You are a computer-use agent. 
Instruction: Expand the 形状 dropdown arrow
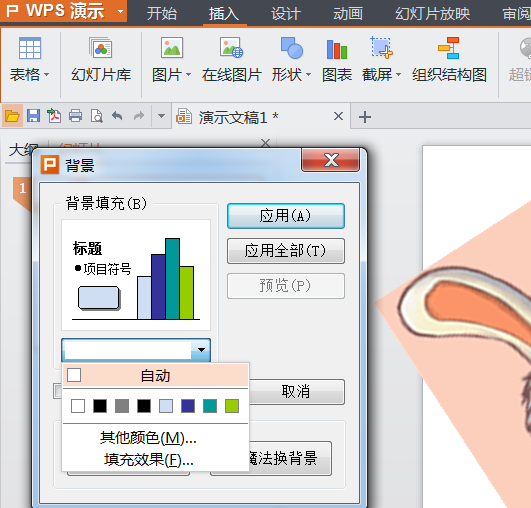(x=308, y=75)
